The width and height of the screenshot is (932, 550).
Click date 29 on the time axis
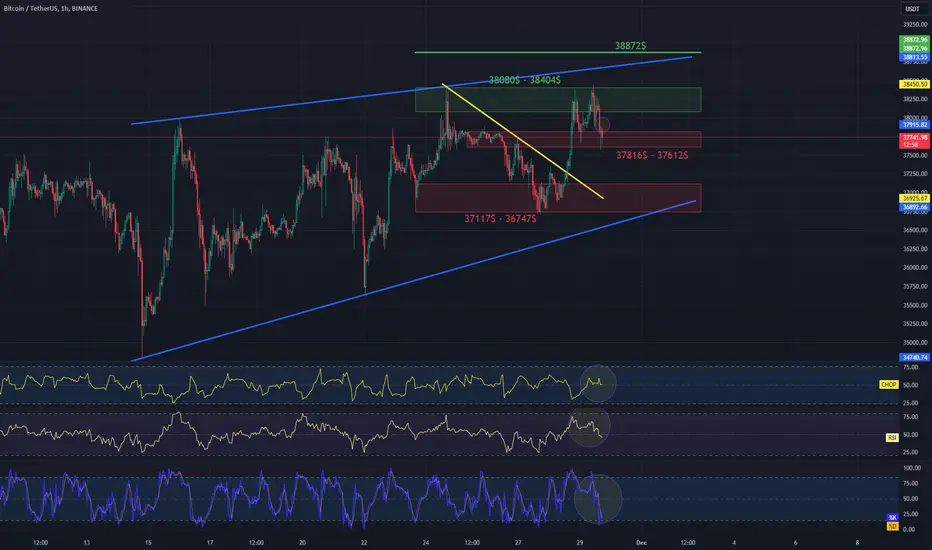pos(580,542)
